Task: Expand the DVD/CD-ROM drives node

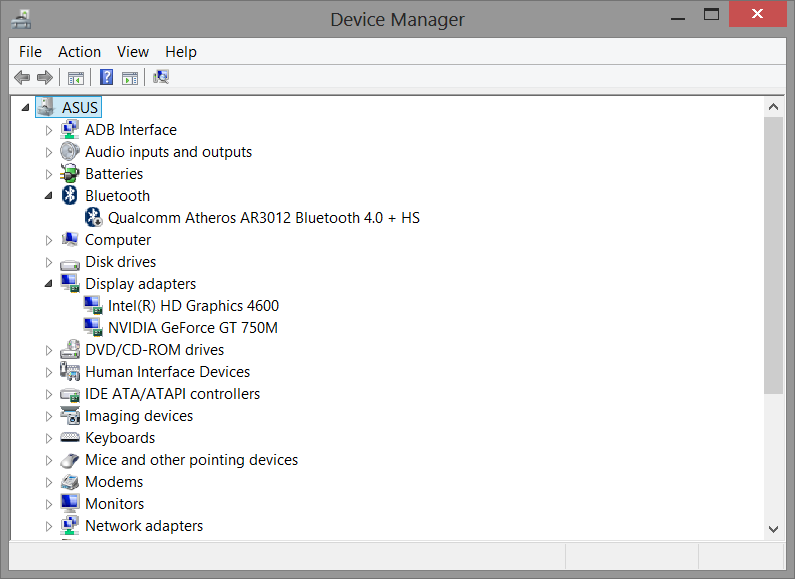Action: pos(49,350)
